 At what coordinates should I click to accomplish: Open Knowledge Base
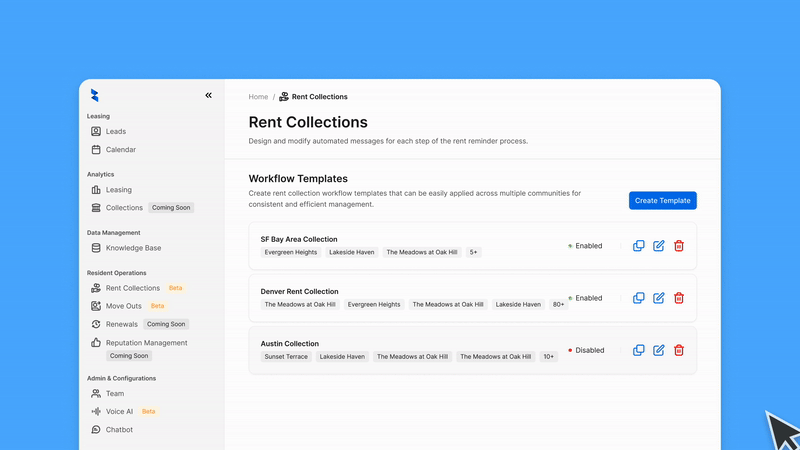pyautogui.click(x=133, y=248)
